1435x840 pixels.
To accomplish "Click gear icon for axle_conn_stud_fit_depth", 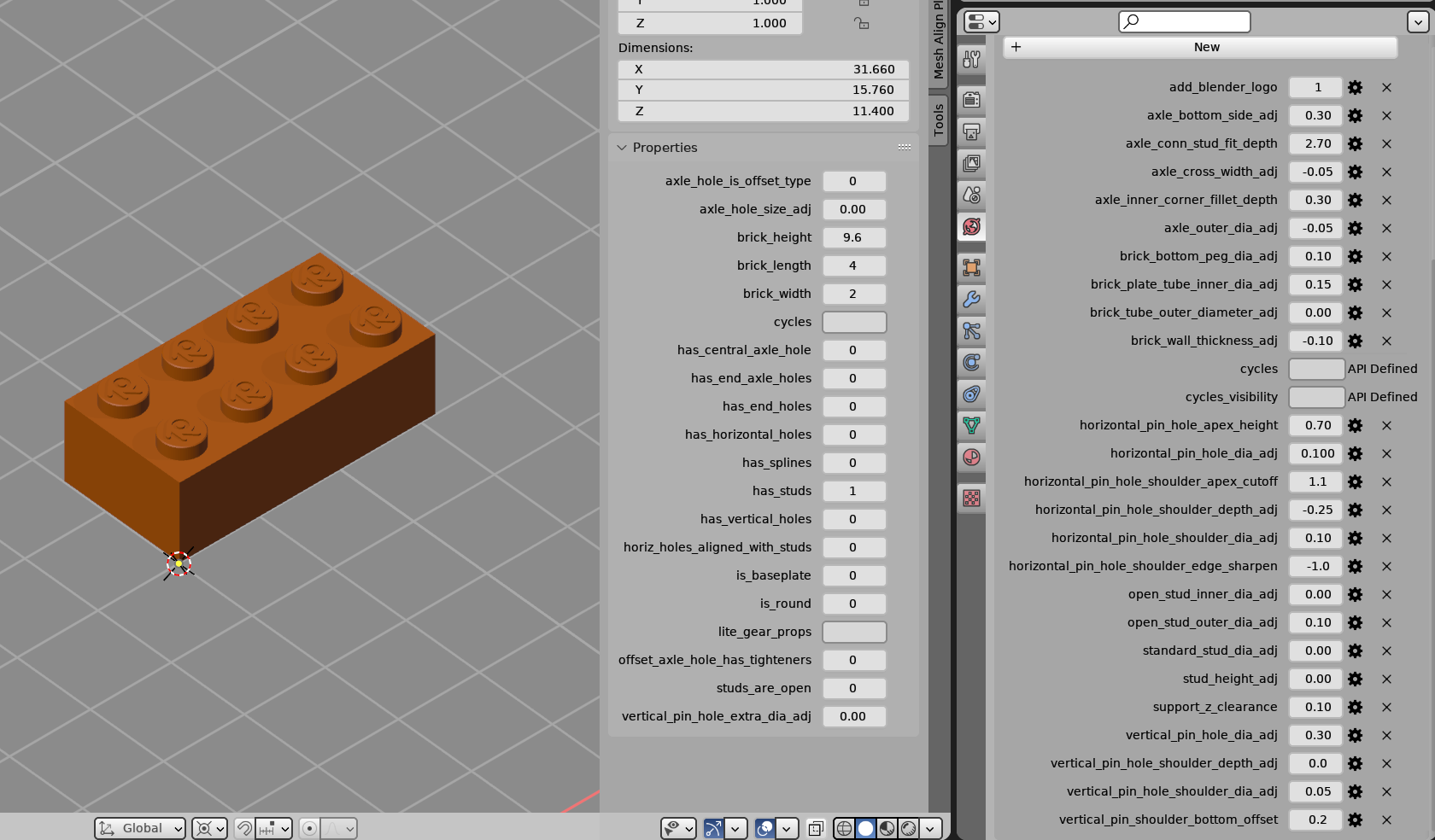I will coord(1355,143).
